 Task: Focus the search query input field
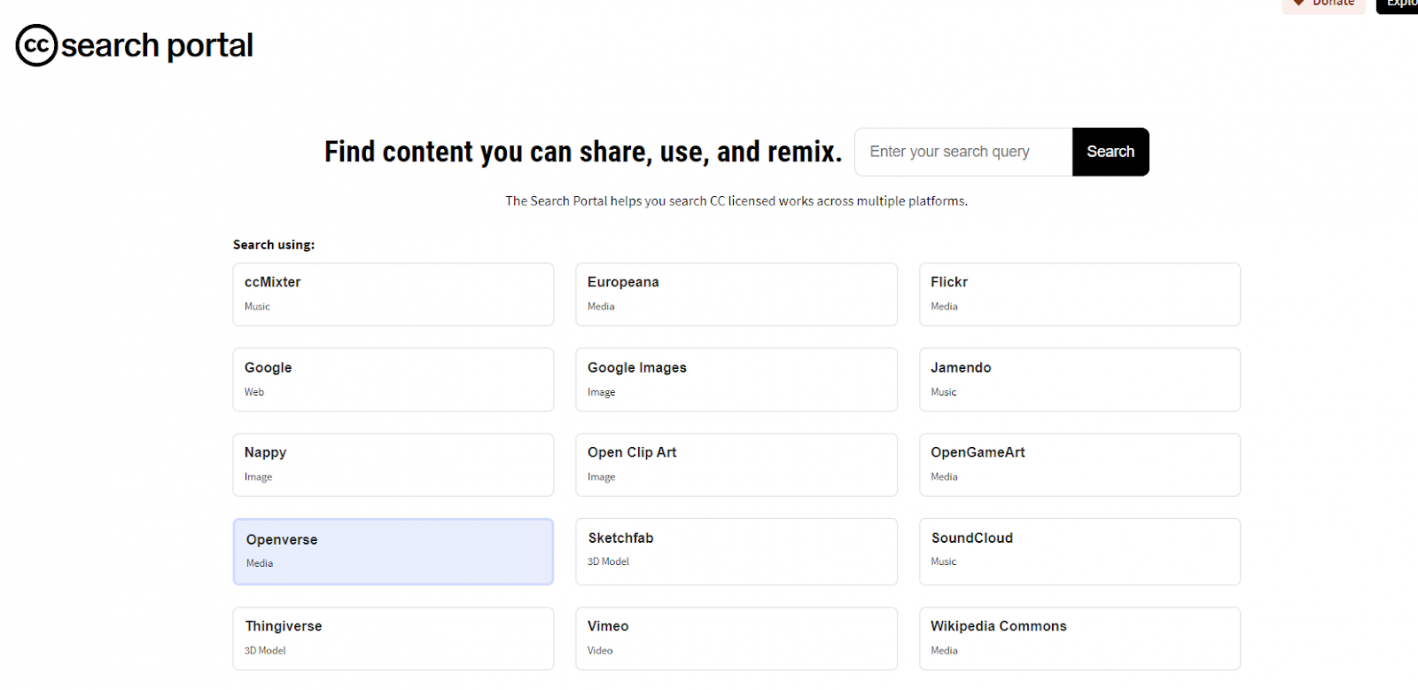[x=963, y=152]
